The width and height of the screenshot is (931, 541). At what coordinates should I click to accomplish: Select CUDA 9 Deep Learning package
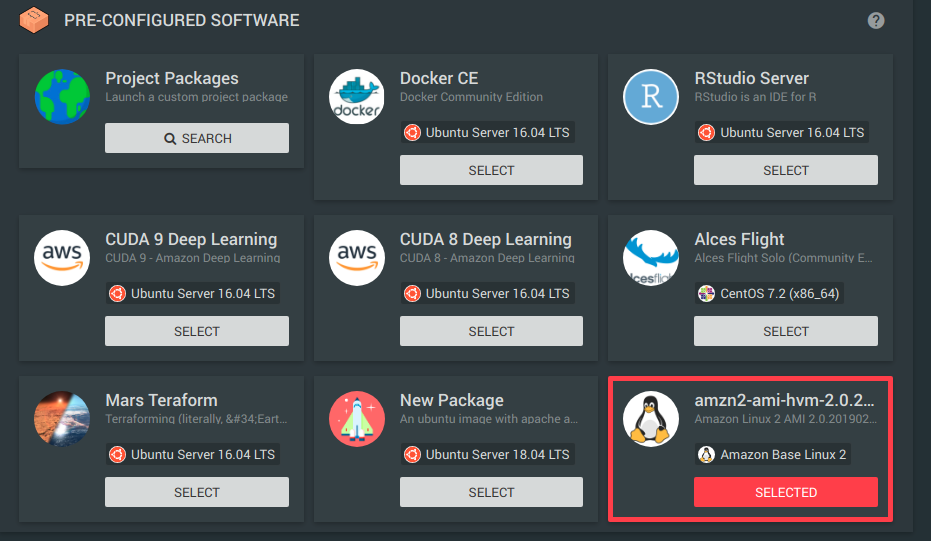click(x=197, y=331)
